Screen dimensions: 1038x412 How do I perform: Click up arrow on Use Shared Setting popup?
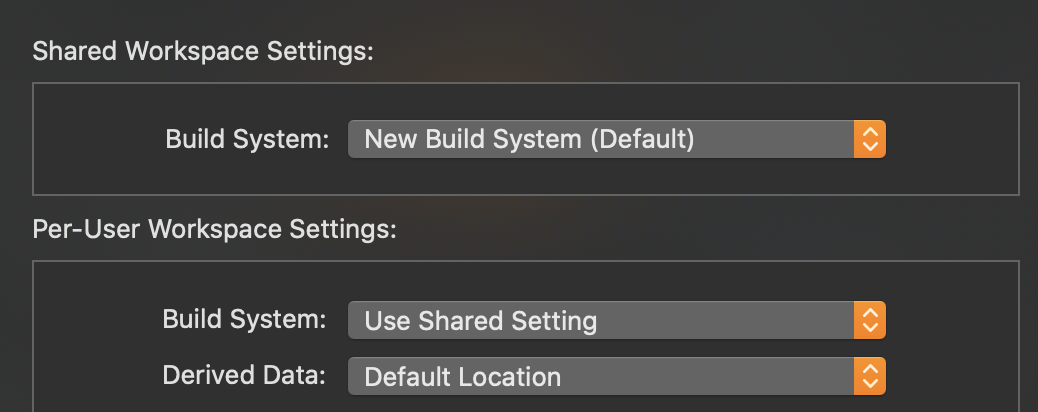870,315
